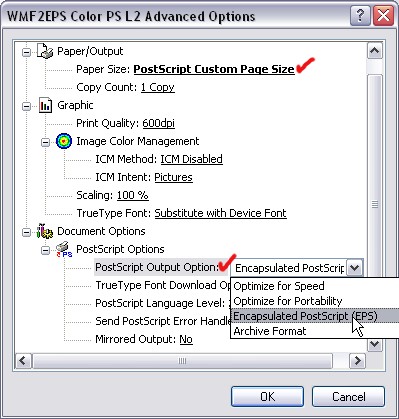399x419 pixels.
Task: Collapse the Paper/Output tree node
Action: tap(26, 52)
